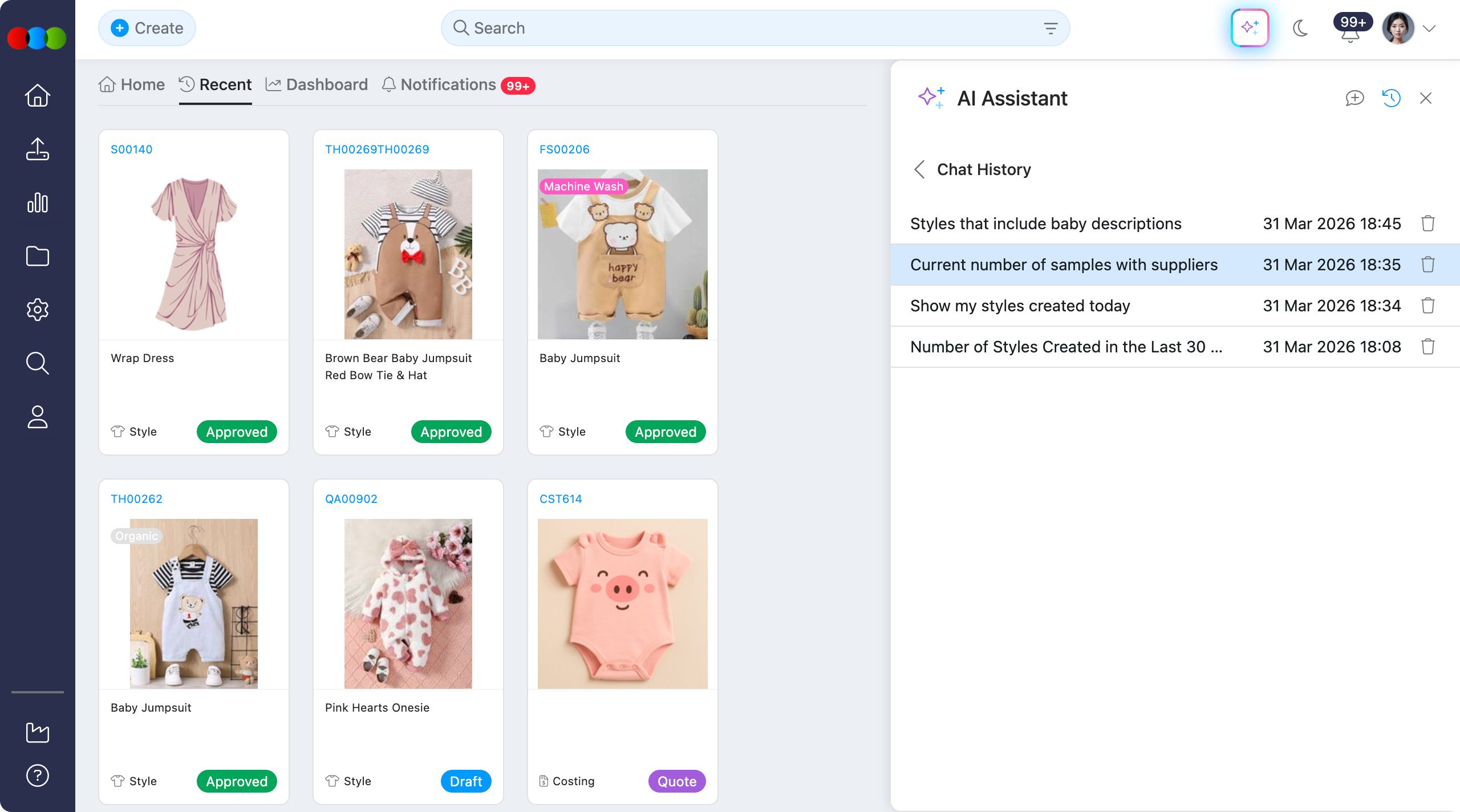The width and height of the screenshot is (1460, 812).
Task: Open the Analytics bar chart icon in sidebar
Action: pos(36,202)
